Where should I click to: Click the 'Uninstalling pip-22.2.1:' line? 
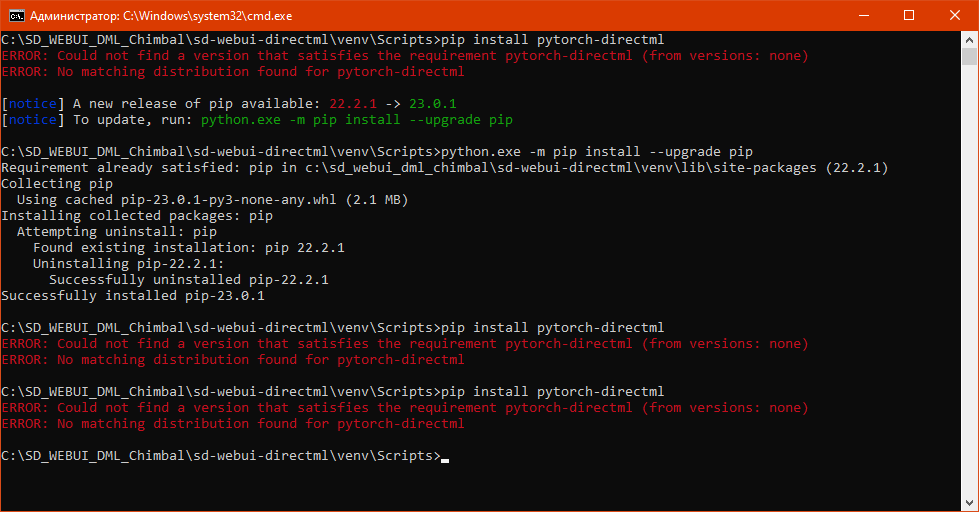click(x=129, y=264)
